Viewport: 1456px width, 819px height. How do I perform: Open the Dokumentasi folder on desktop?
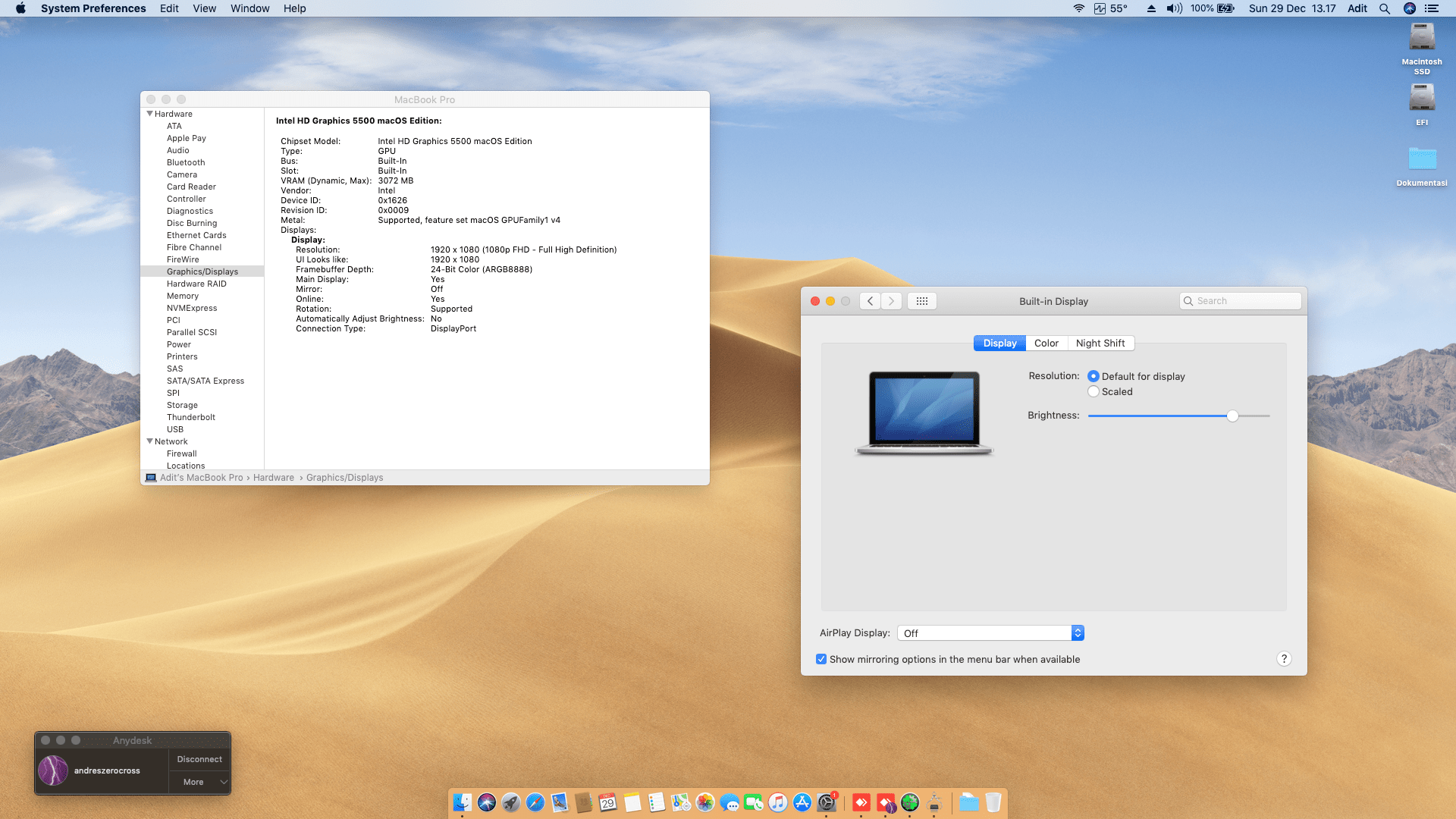(x=1422, y=158)
